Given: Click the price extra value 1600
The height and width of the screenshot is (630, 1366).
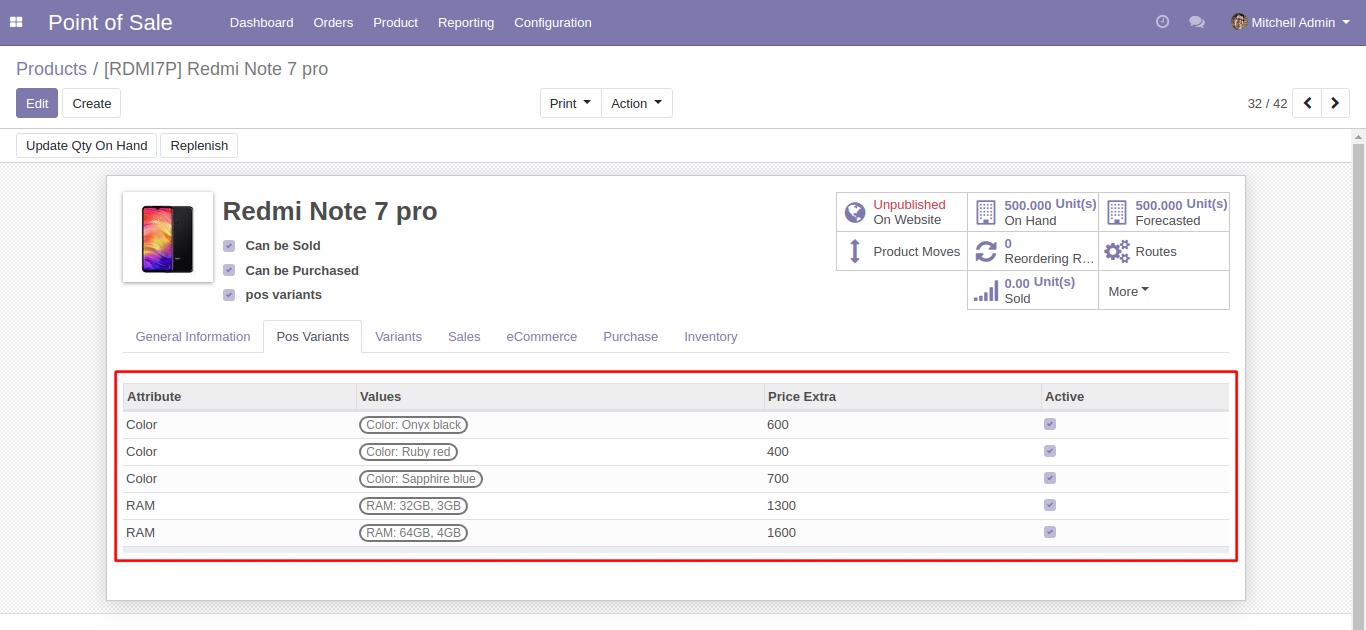Looking at the screenshot, I should [782, 533].
